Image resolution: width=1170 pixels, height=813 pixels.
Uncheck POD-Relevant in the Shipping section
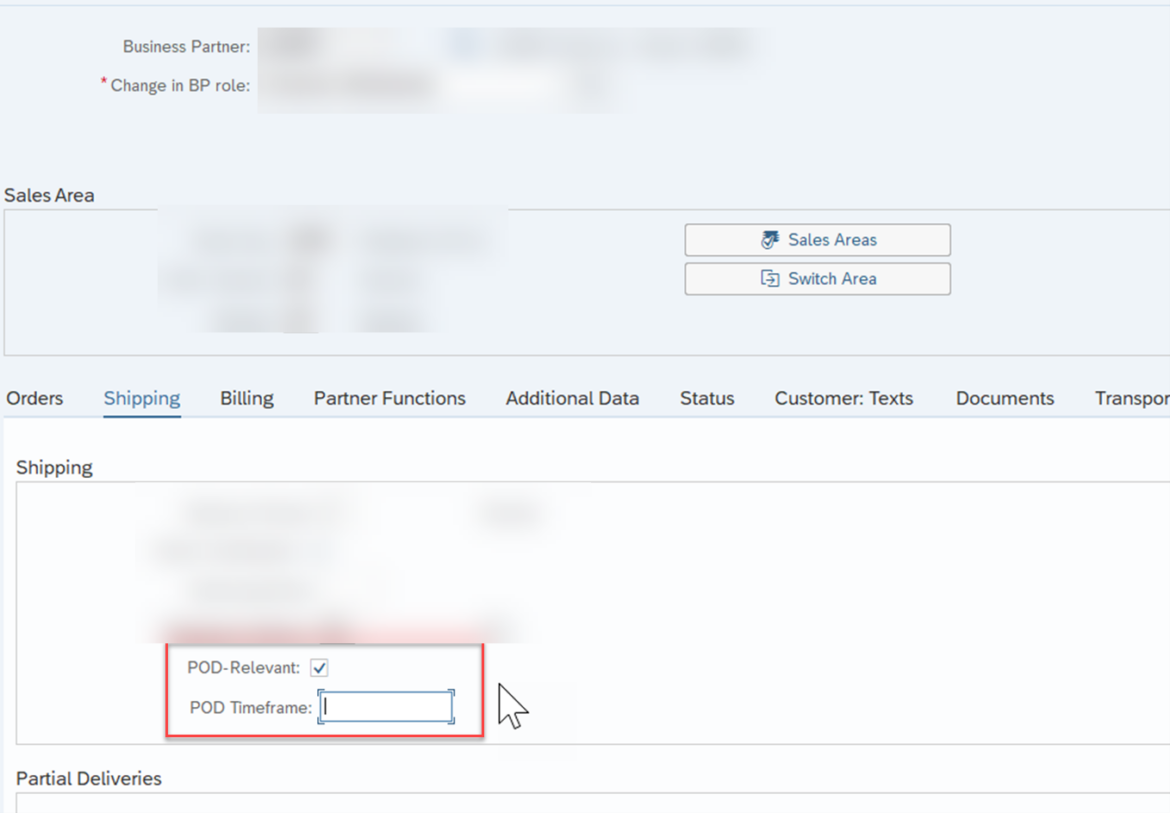point(319,667)
